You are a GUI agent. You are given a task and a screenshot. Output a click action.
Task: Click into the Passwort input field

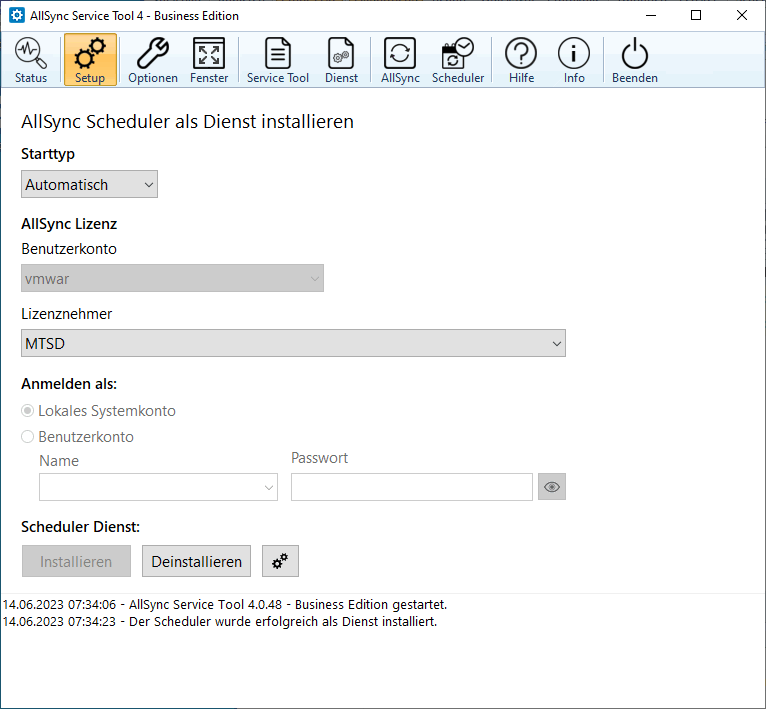411,488
